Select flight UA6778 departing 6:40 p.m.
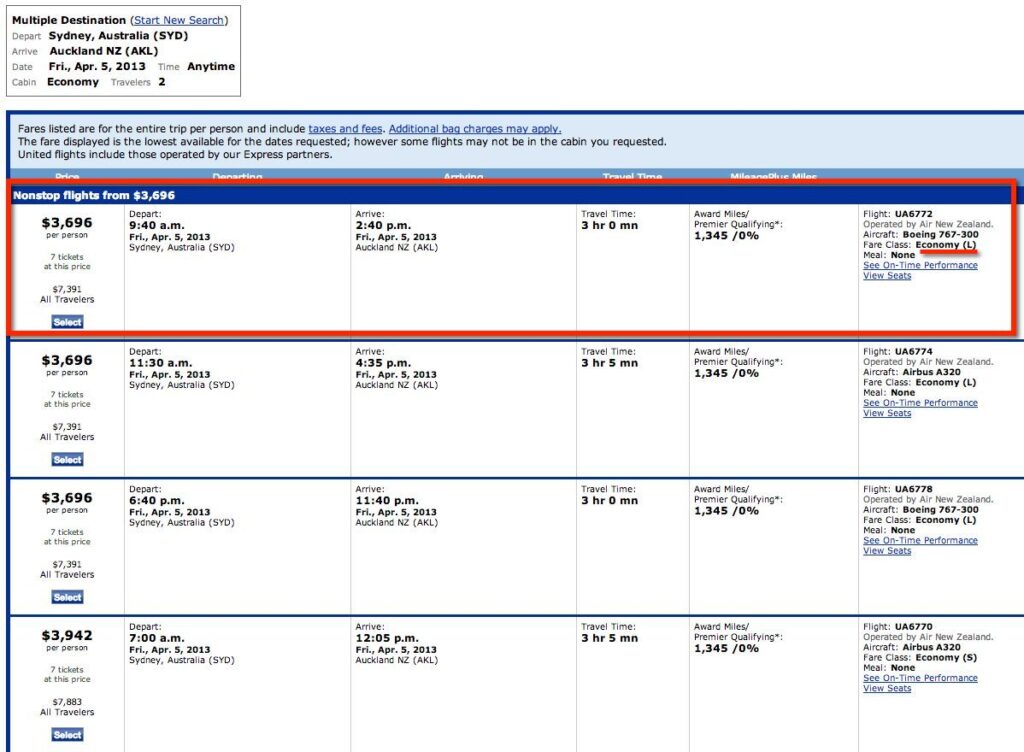Screen dimensions: 1024x752 pyautogui.click(x=67, y=597)
